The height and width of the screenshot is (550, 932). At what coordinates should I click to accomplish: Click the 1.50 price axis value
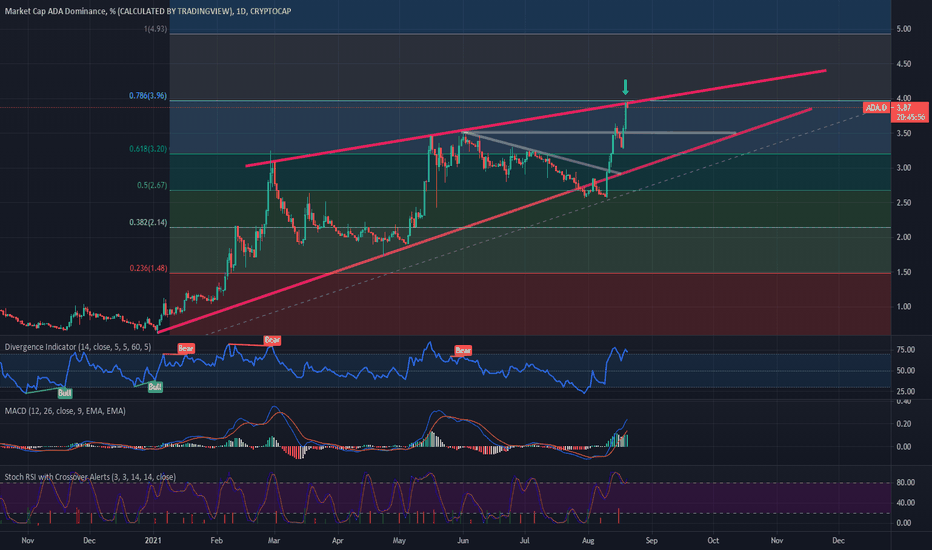pyautogui.click(x=903, y=272)
